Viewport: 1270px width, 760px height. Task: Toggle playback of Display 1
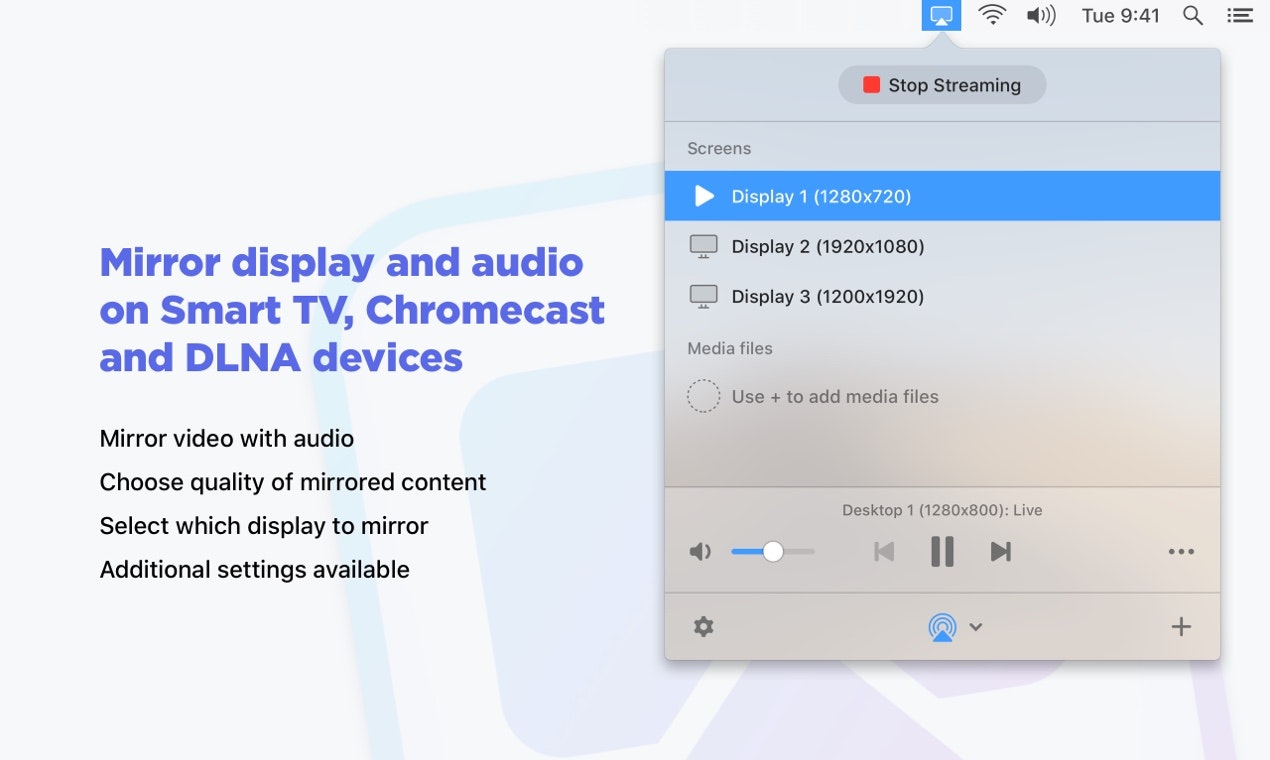pos(704,196)
